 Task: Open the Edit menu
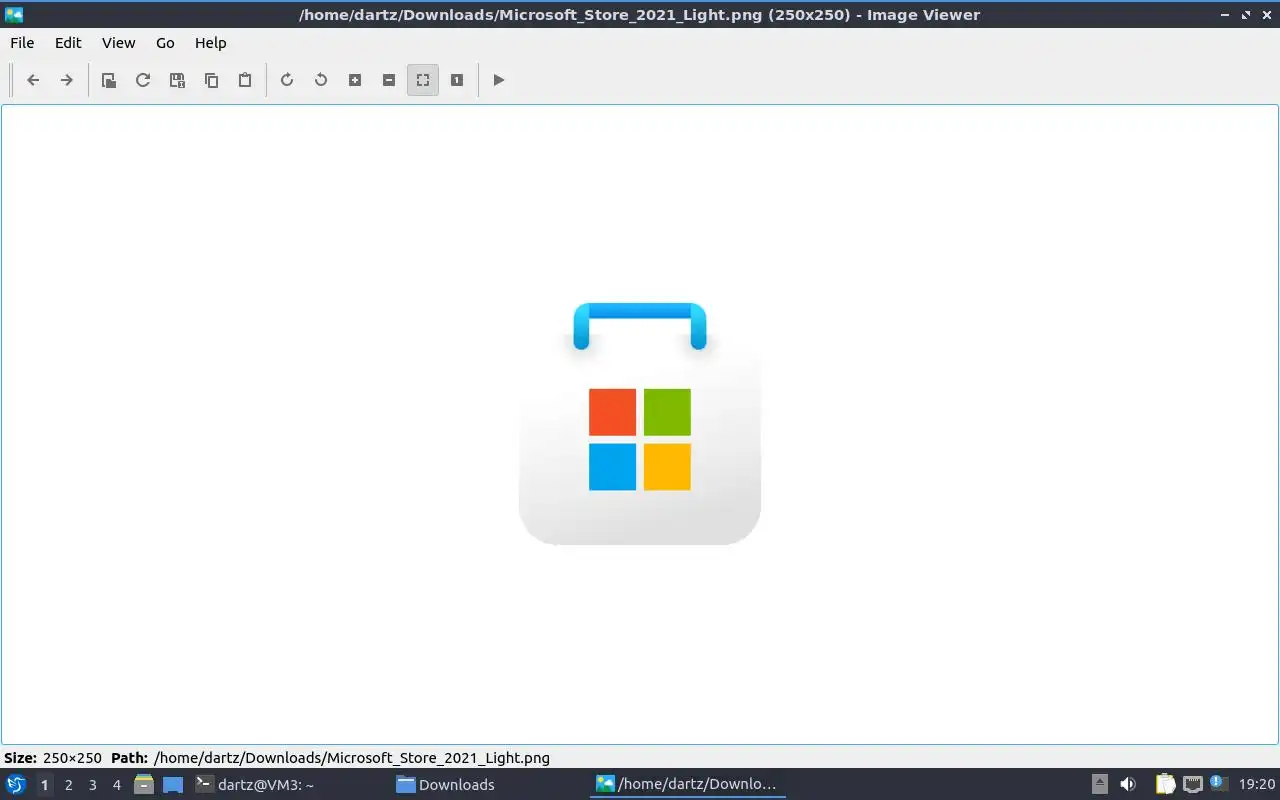tap(68, 43)
